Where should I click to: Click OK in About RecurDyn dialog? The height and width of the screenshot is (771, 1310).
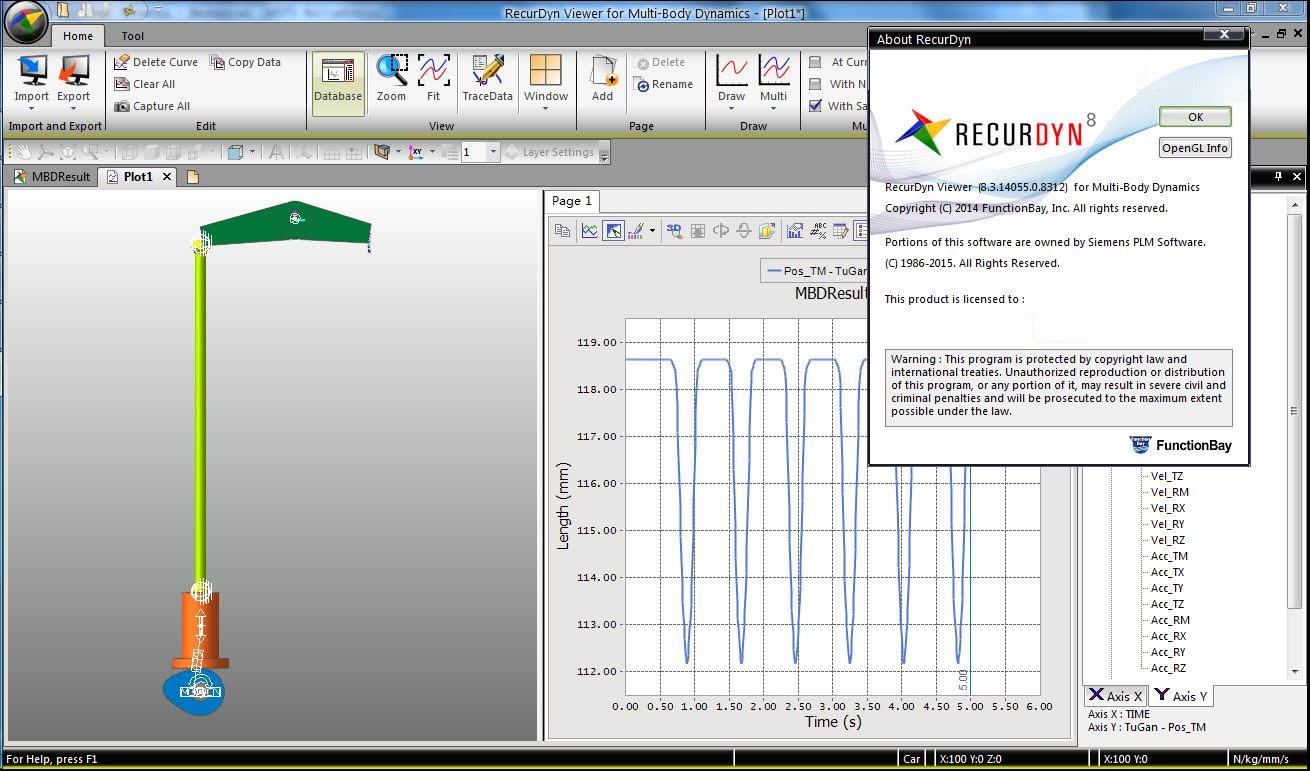[1195, 117]
